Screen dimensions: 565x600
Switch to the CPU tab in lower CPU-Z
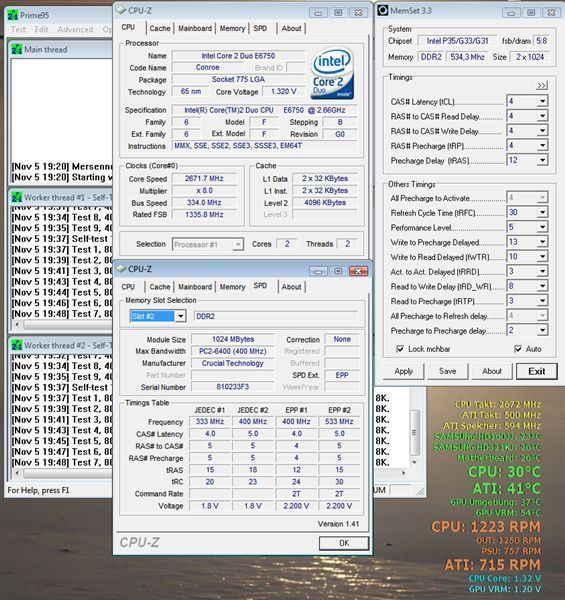pos(128,287)
